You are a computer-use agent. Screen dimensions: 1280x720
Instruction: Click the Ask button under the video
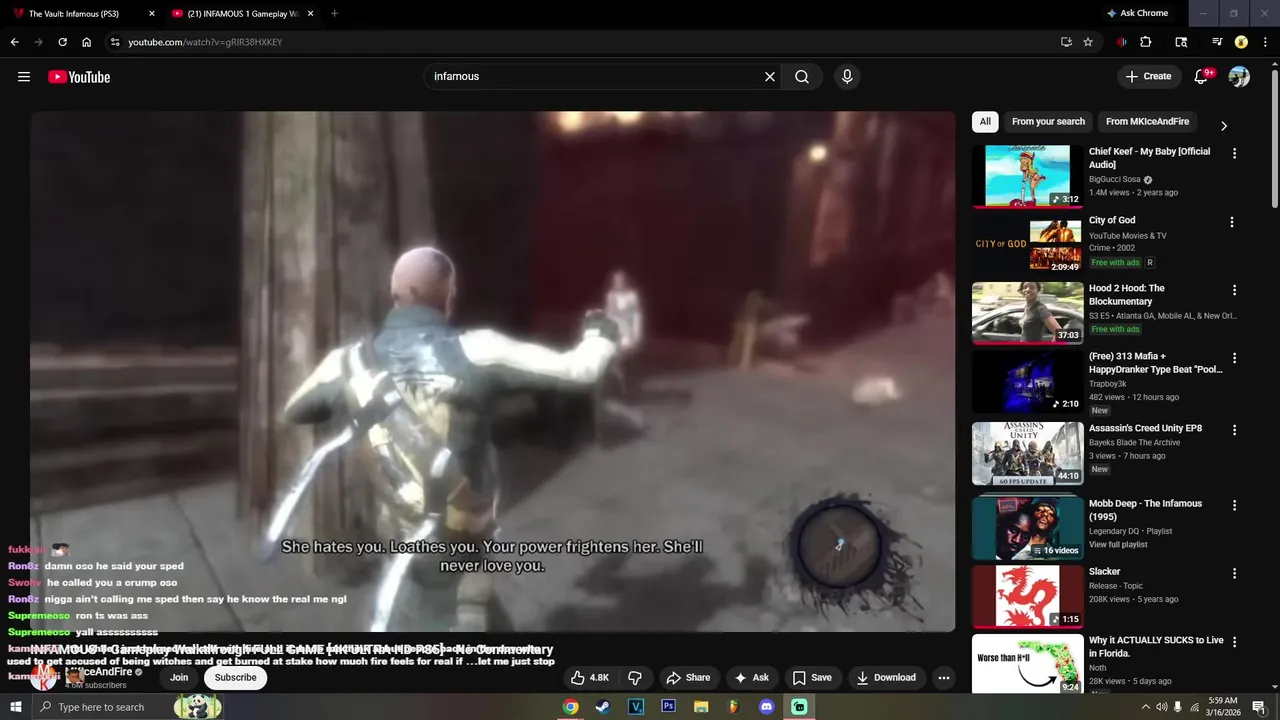point(752,677)
